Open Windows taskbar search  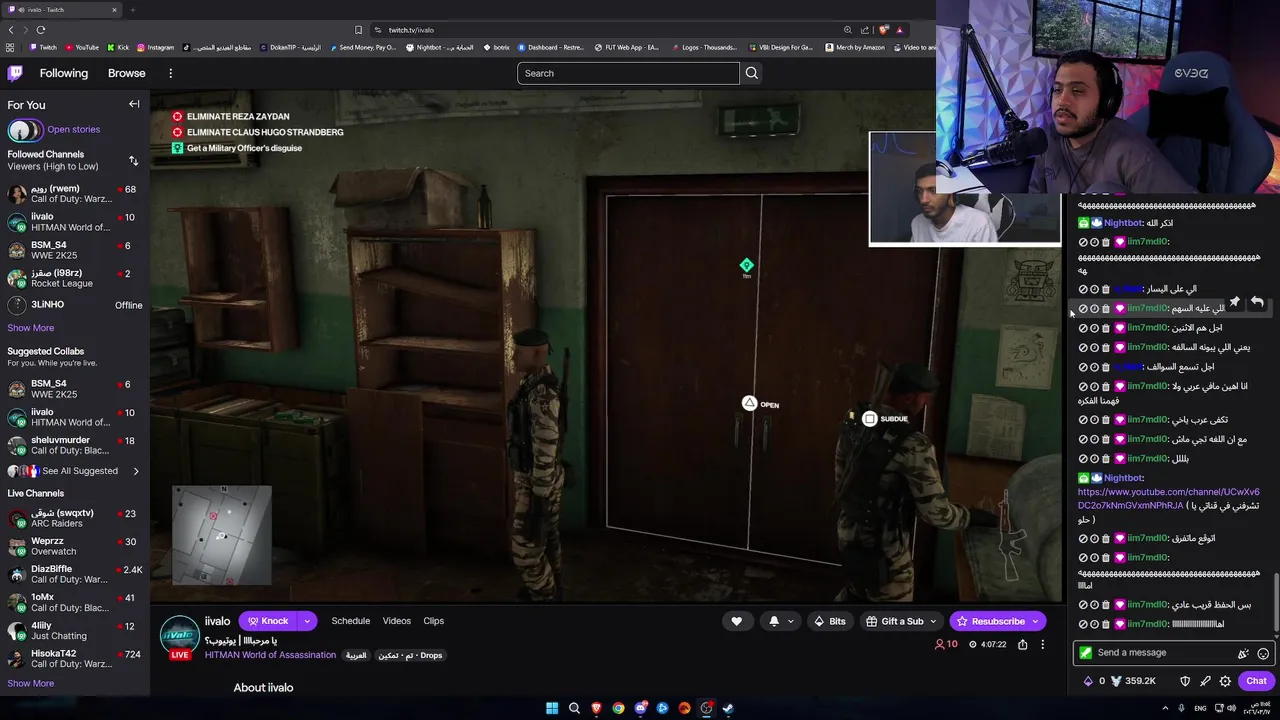pos(574,708)
